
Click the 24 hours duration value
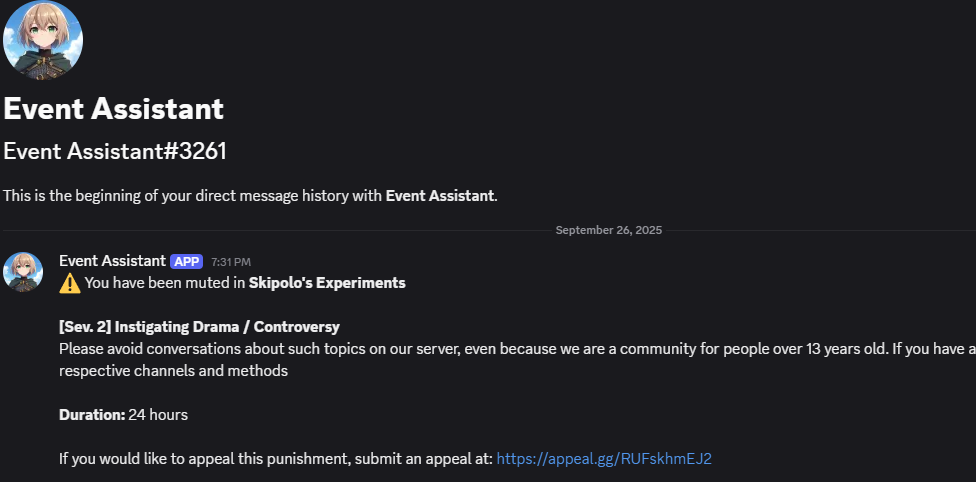(x=158, y=415)
